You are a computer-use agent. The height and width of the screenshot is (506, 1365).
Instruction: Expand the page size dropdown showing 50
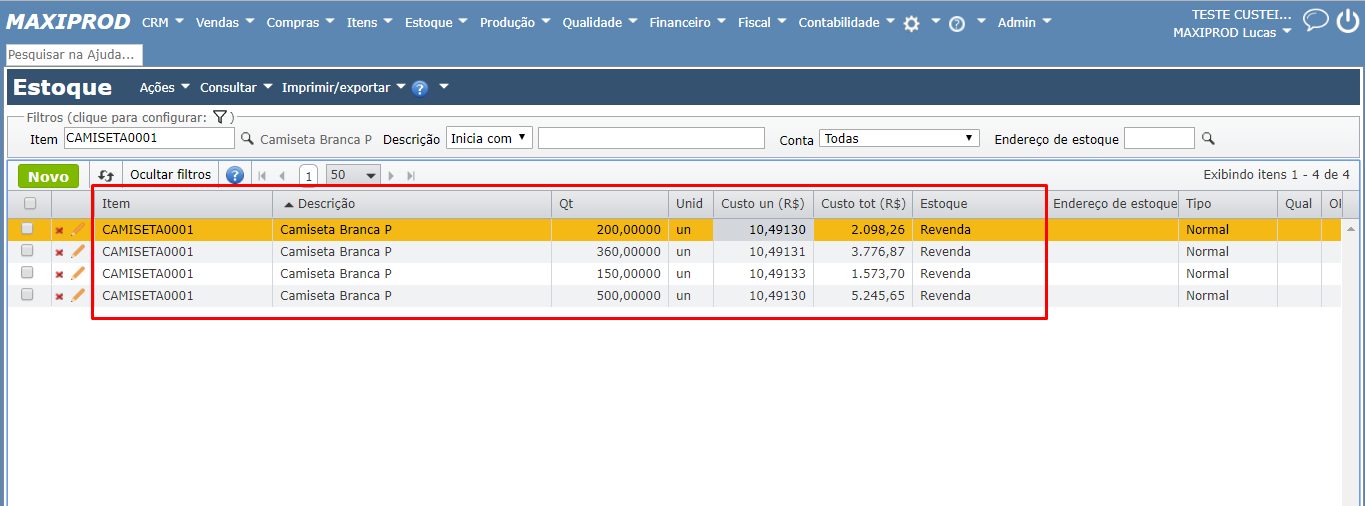click(353, 175)
